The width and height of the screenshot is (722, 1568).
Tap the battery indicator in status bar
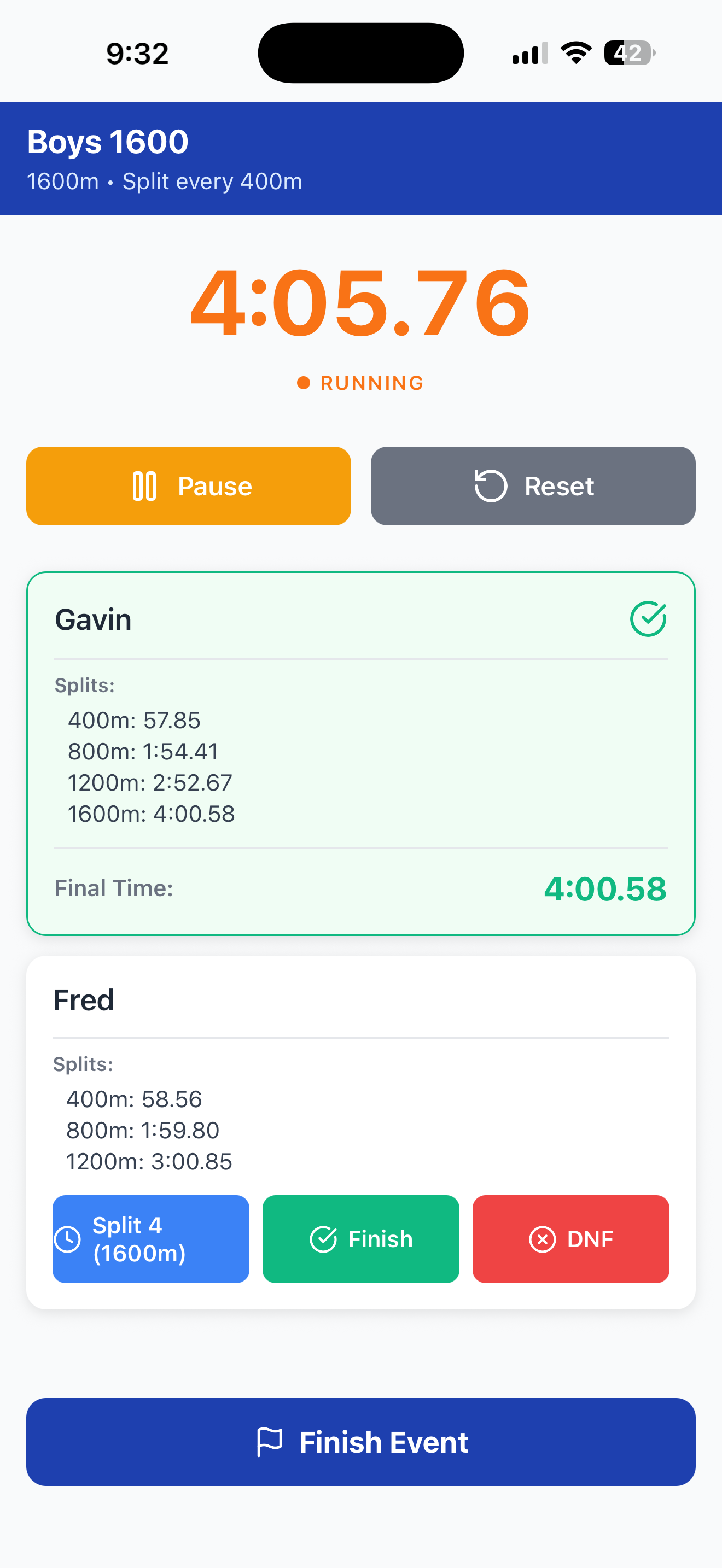tap(629, 53)
